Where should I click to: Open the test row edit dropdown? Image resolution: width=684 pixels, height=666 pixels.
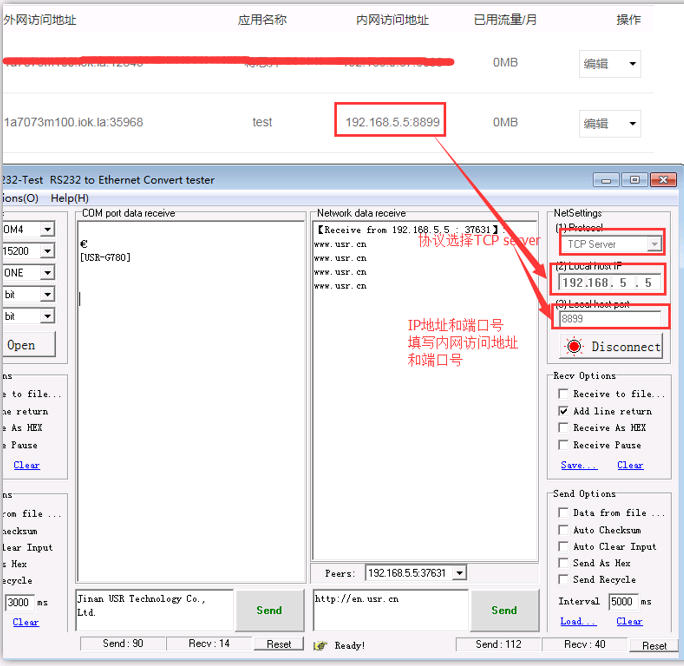632,123
